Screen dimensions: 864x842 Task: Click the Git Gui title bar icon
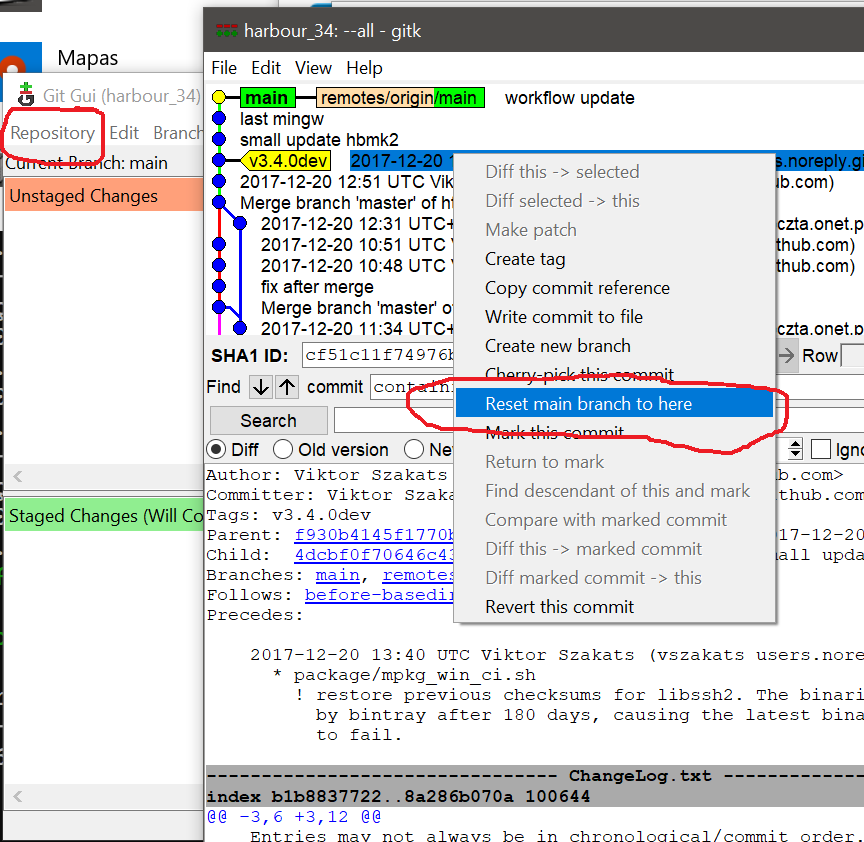pos(24,94)
